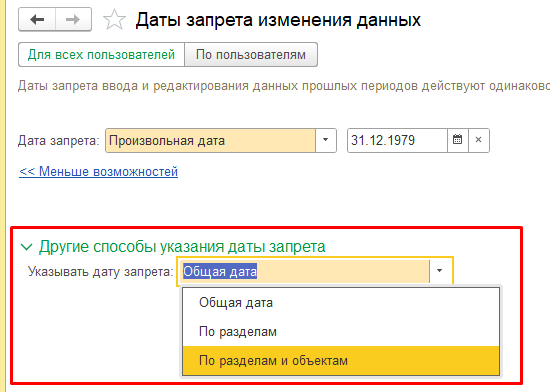Click the 'Общая дата' selected input field
Viewport: 550px width, 392px height.
click(x=304, y=271)
